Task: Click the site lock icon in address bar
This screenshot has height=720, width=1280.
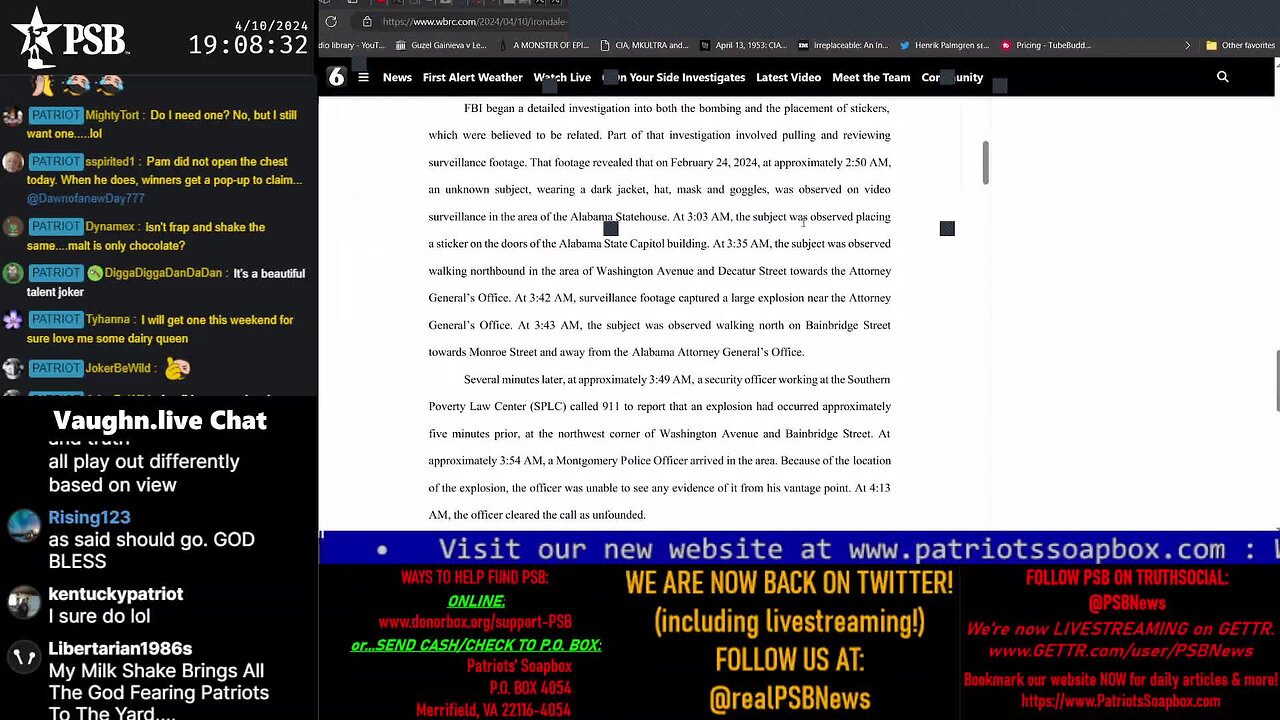Action: pos(367,21)
